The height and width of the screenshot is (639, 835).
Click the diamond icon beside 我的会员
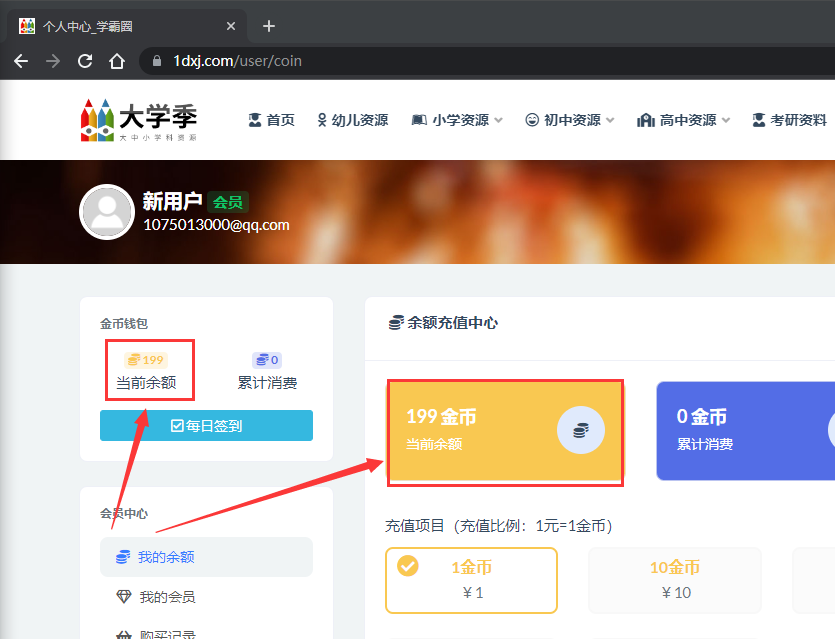123,597
